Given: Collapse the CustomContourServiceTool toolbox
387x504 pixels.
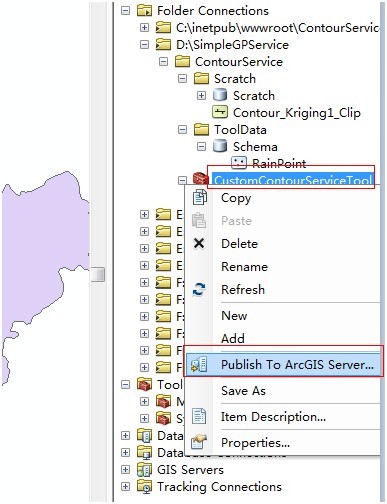Looking at the screenshot, I should pos(182,180).
